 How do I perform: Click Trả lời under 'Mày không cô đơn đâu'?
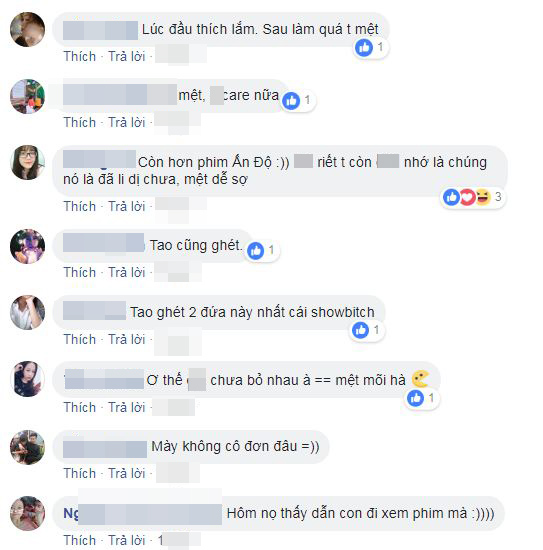tap(127, 474)
